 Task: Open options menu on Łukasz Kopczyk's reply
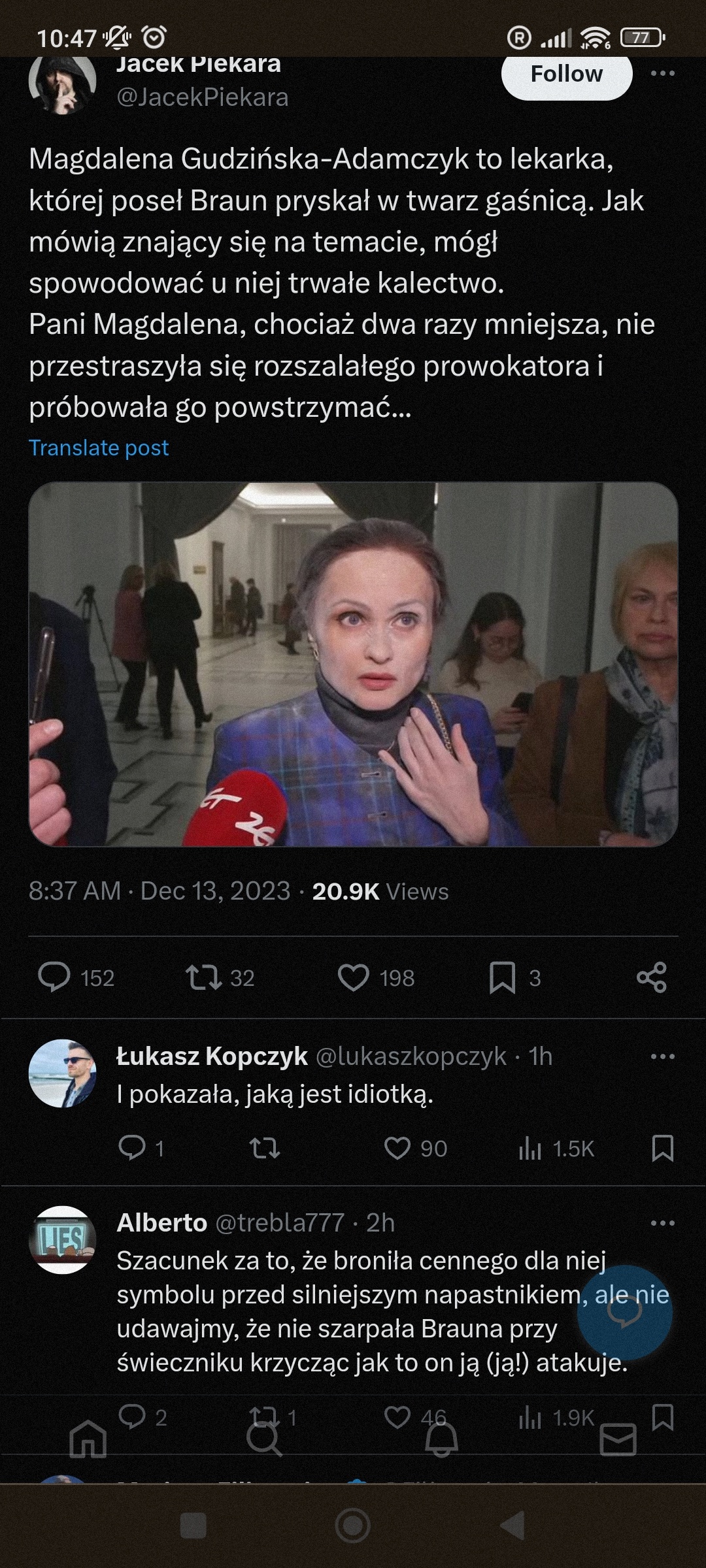[x=662, y=1056]
